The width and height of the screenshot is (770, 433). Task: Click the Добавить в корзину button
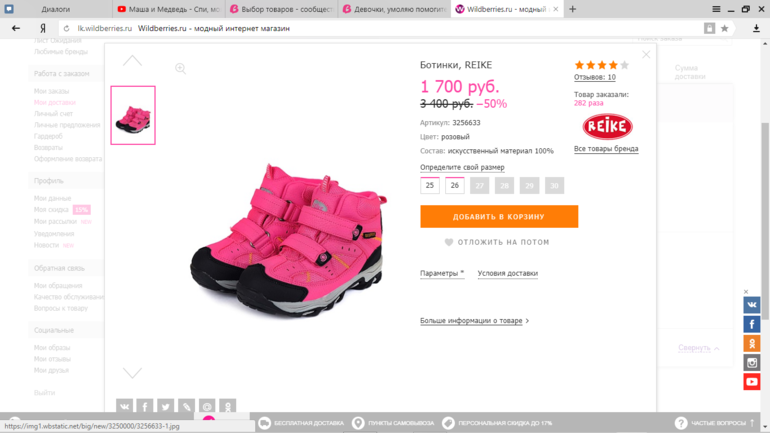click(499, 216)
